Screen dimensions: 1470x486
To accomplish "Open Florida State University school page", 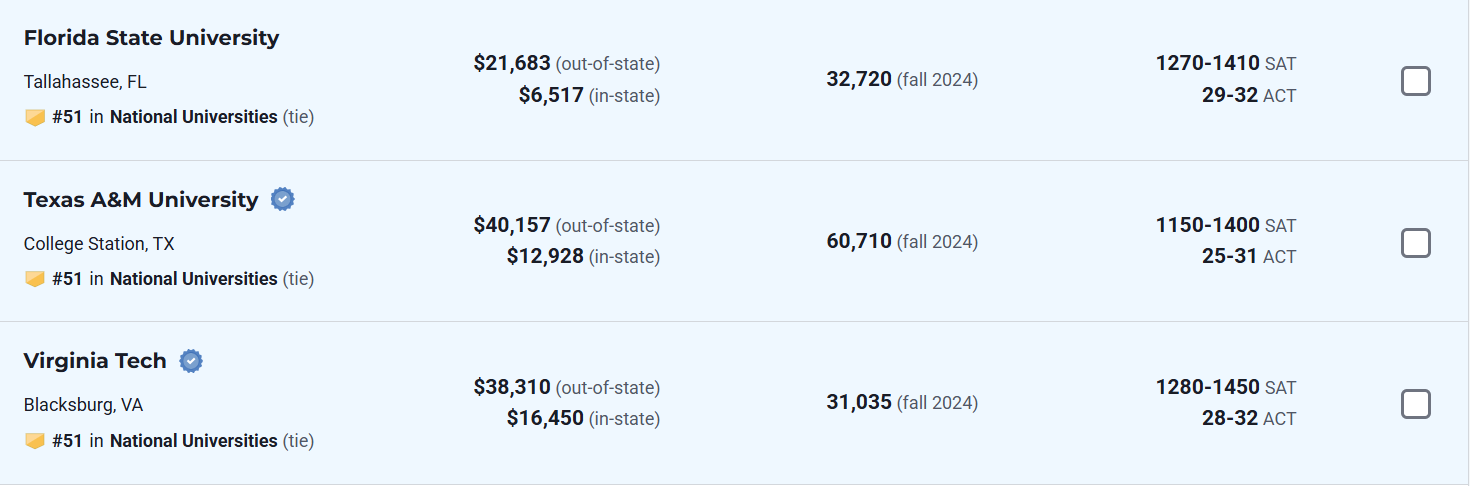I will [x=151, y=38].
